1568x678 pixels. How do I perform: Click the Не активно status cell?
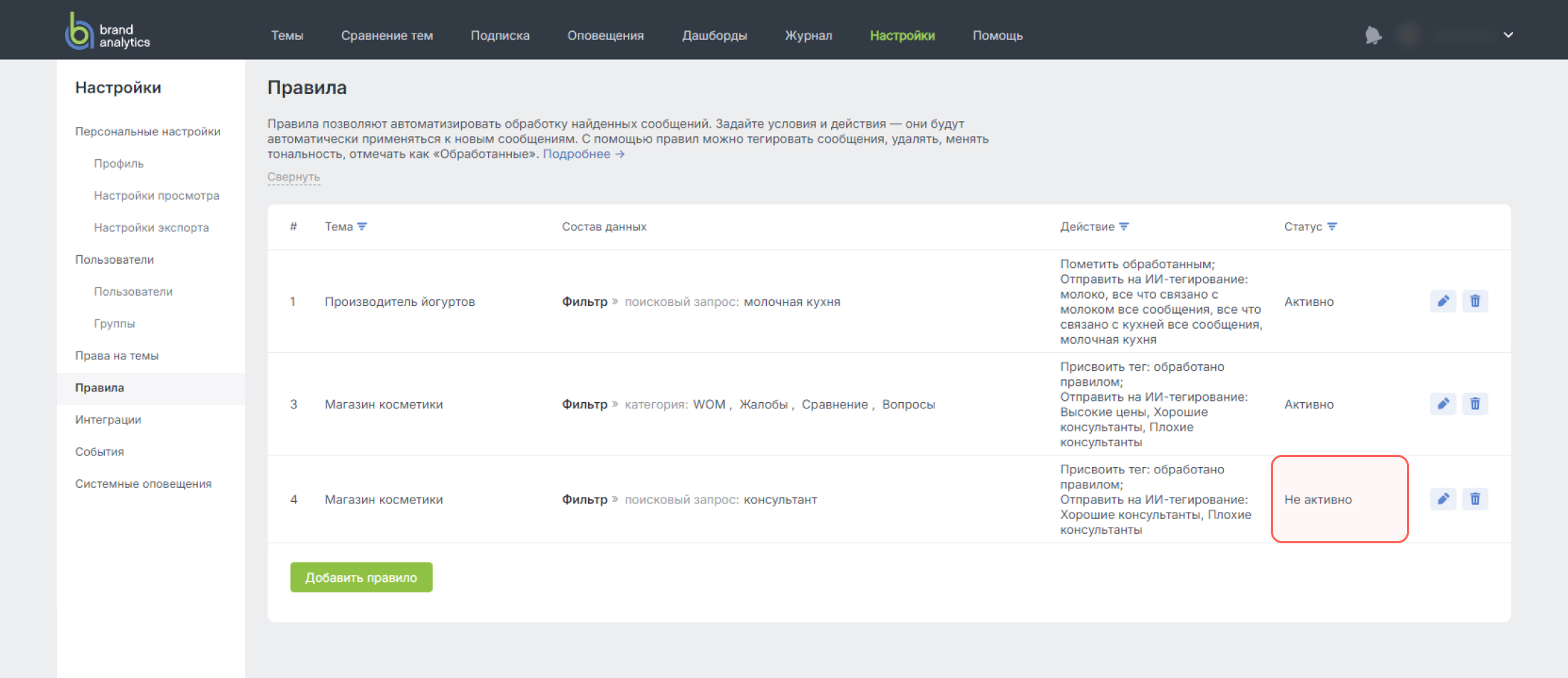pos(1340,499)
